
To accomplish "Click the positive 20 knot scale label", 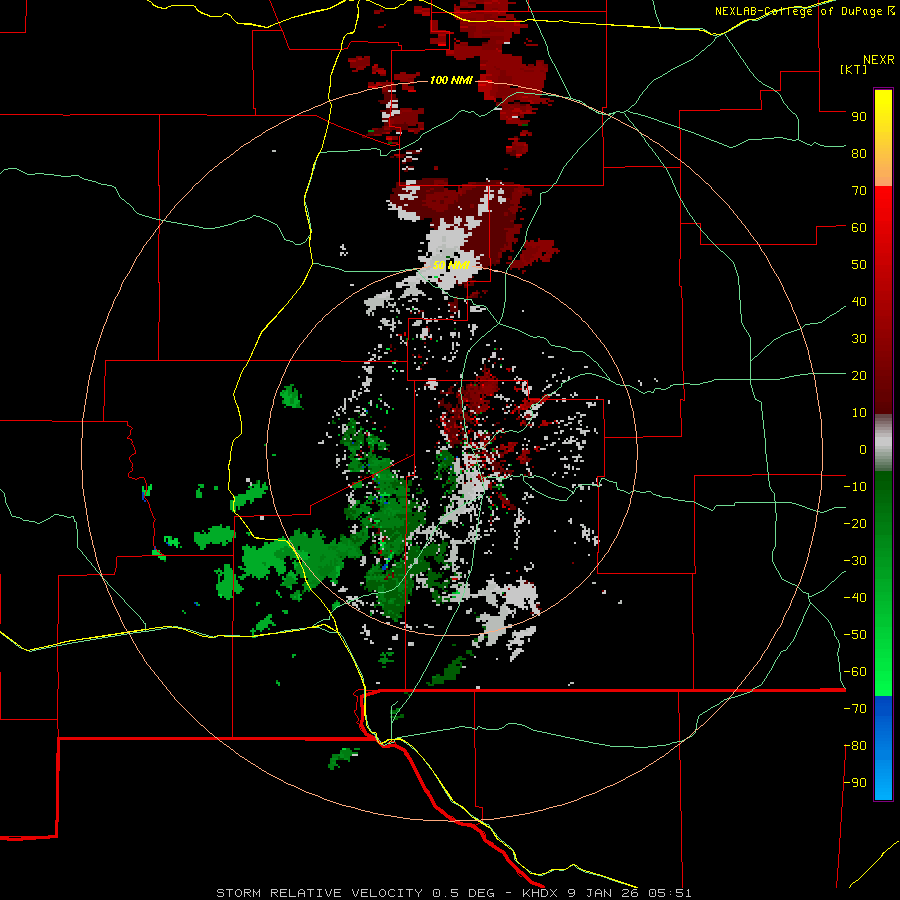I will point(859,375).
